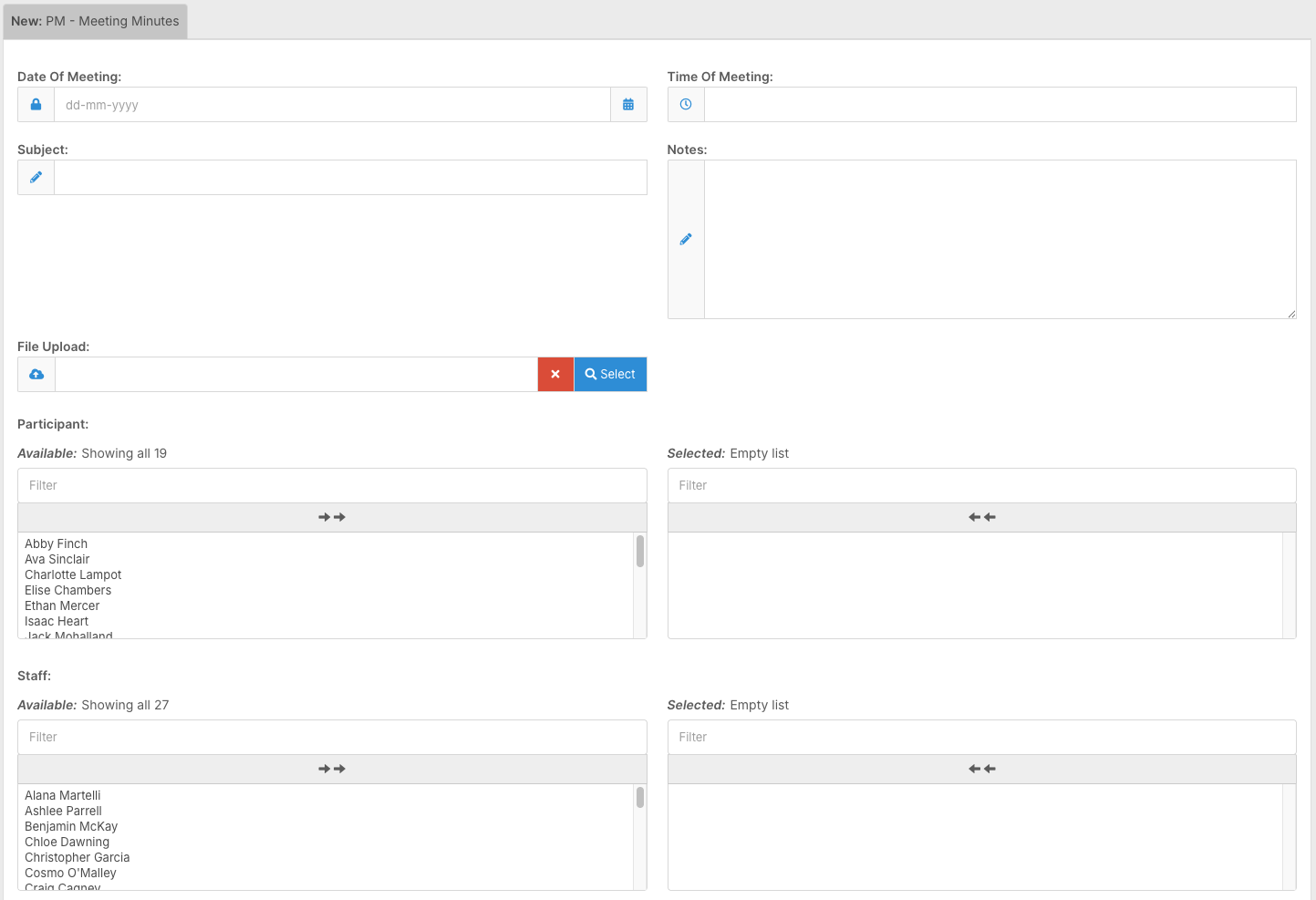Select staff member Christopher Garcia
The height and width of the screenshot is (900, 1316).
tap(78, 858)
